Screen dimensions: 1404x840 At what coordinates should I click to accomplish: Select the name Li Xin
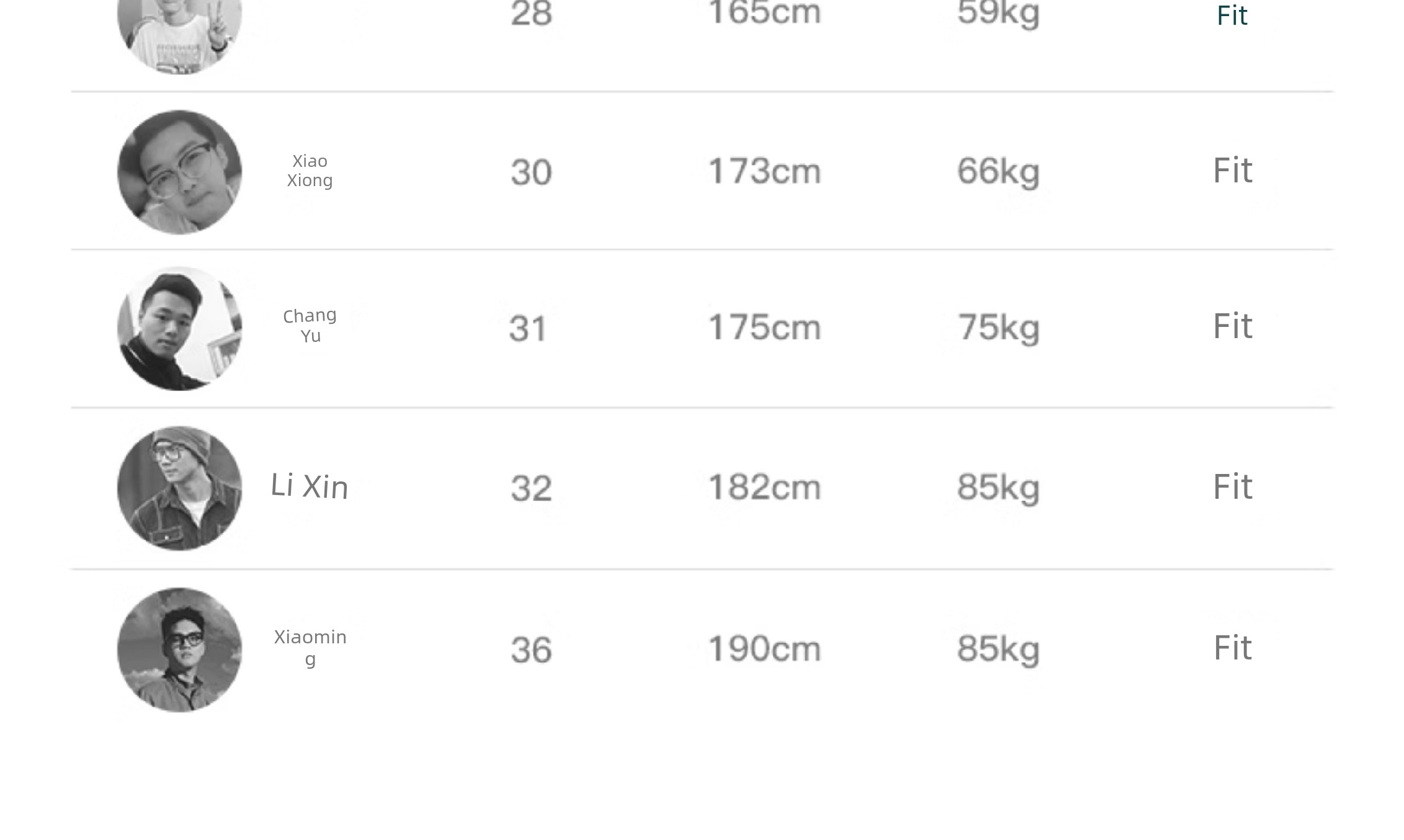coord(310,486)
